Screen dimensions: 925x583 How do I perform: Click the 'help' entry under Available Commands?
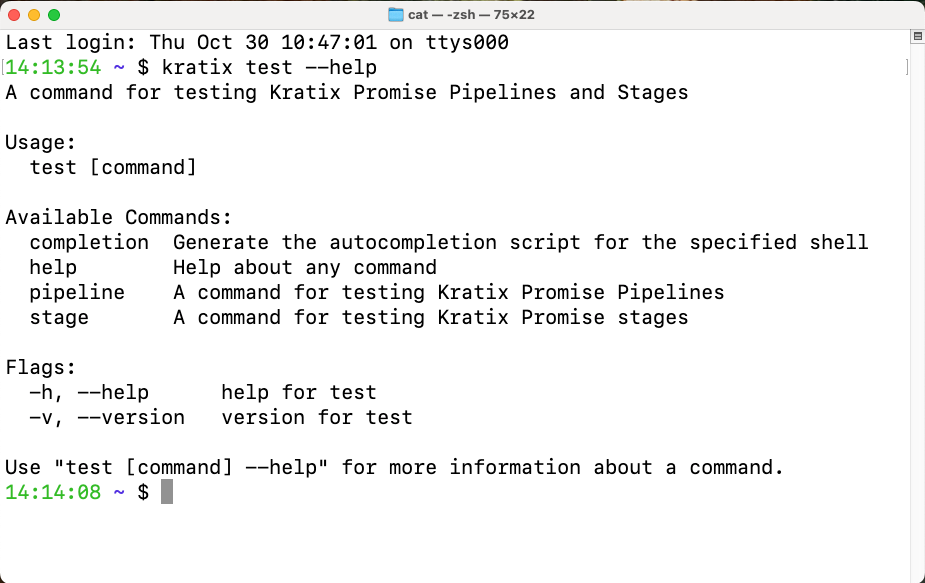pyautogui.click(x=53, y=267)
